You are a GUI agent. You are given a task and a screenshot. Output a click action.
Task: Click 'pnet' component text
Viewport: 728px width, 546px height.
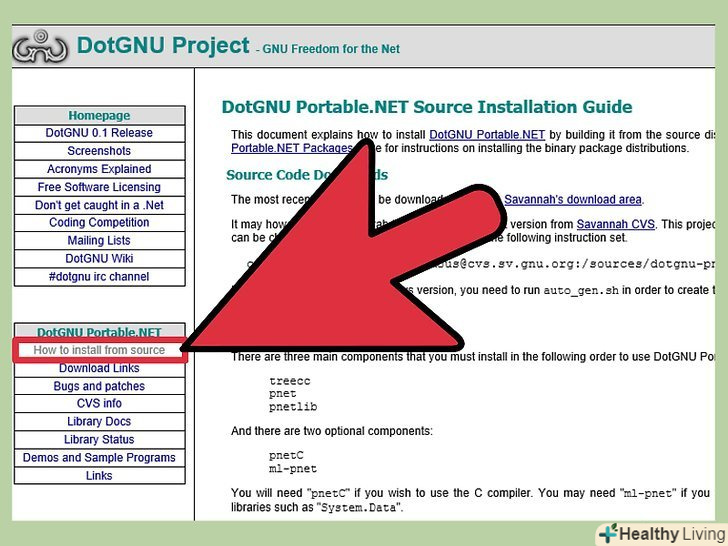pos(283,394)
